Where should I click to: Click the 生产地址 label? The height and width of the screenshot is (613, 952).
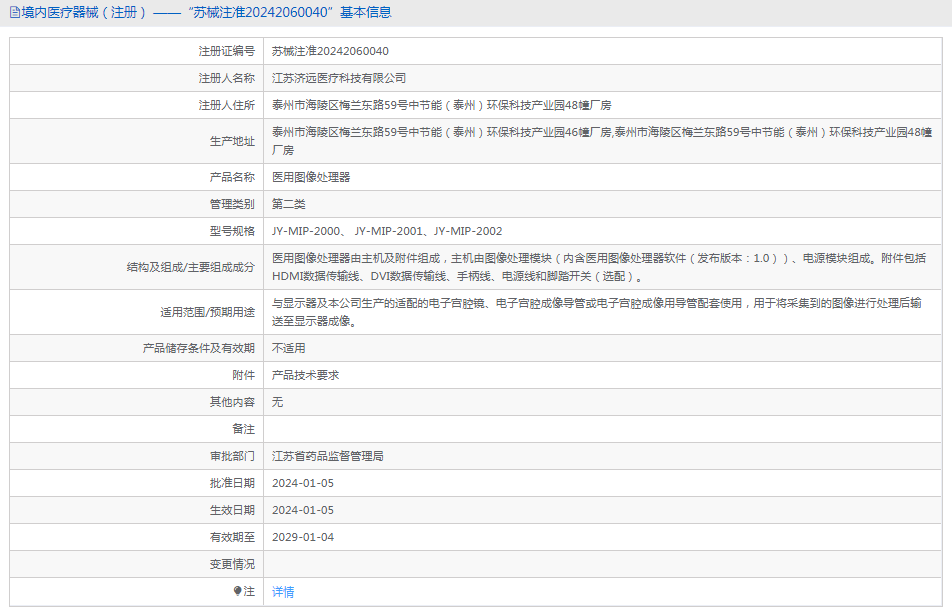pos(232,141)
